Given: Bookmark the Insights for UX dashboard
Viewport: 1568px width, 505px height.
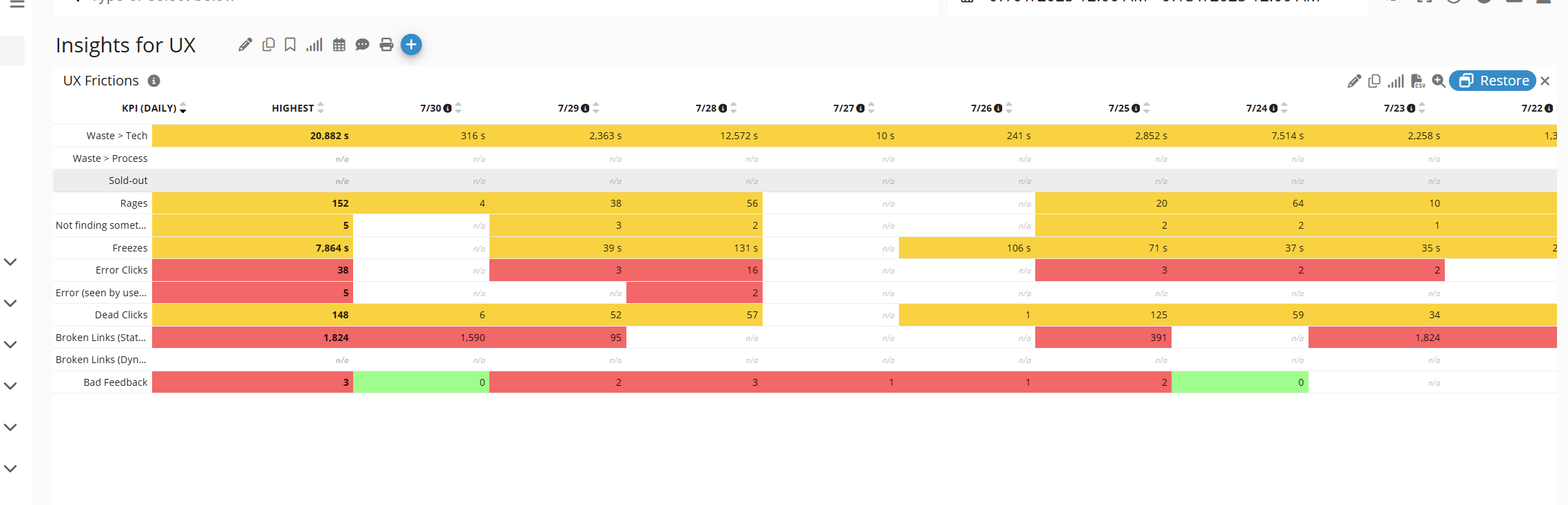Looking at the screenshot, I should (x=290, y=45).
